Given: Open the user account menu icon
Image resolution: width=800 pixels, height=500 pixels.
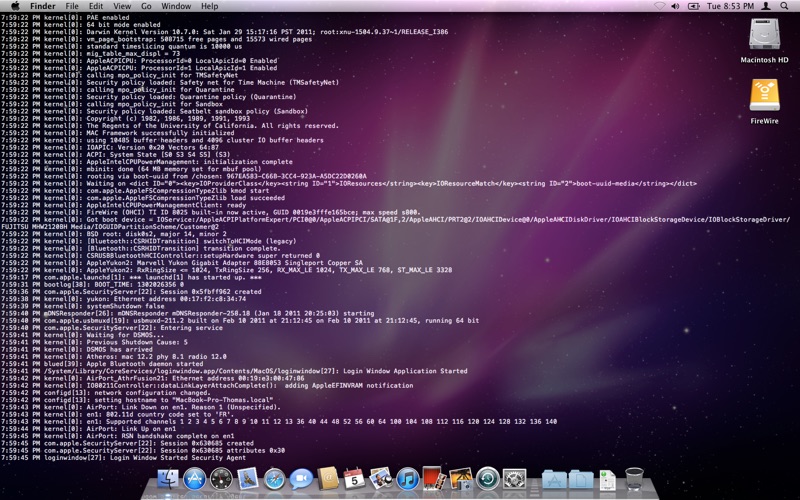Looking at the screenshot, I should click(766, 6).
